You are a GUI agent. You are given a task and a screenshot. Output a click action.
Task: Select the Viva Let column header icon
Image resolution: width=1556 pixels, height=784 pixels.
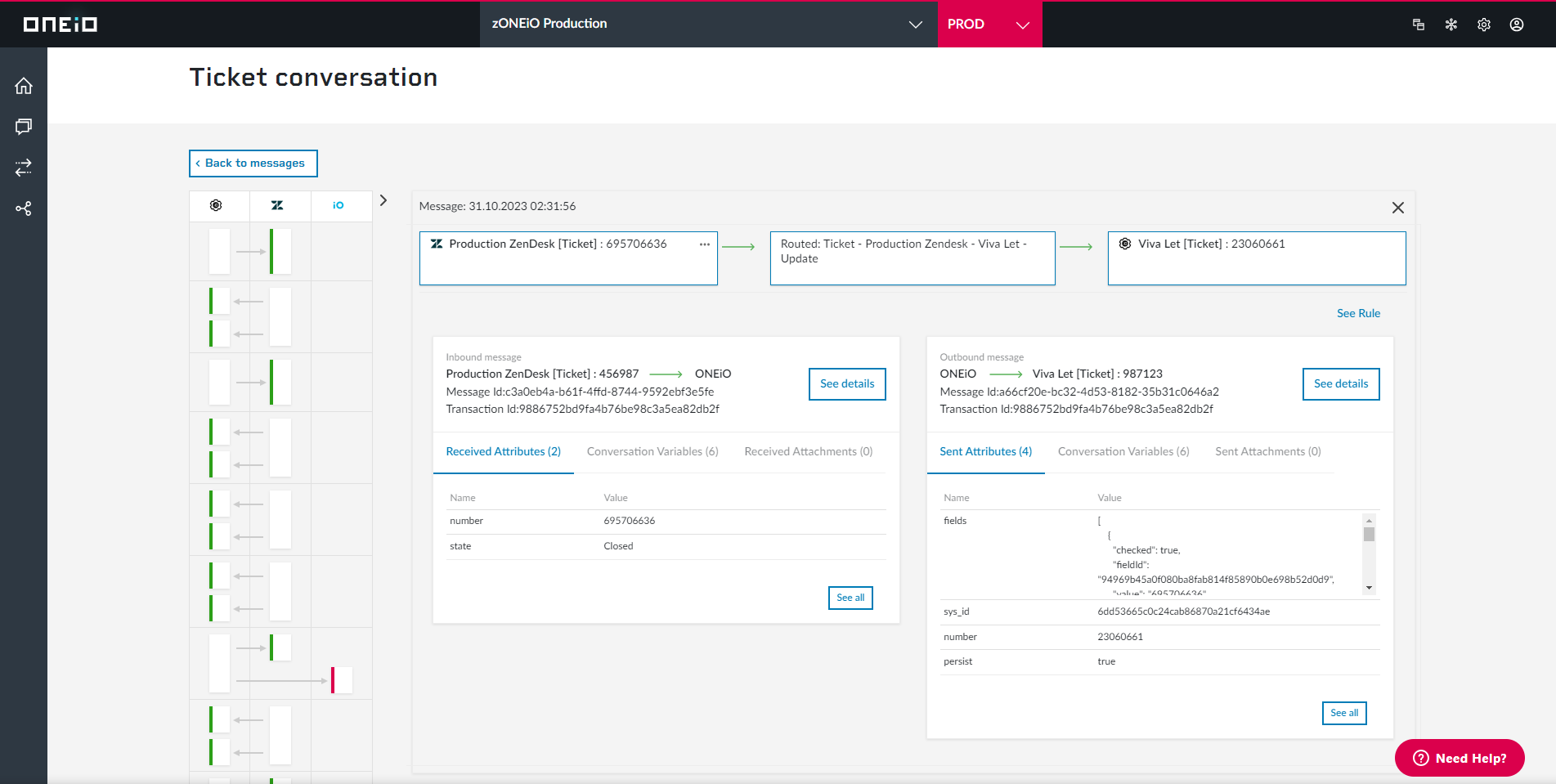216,205
